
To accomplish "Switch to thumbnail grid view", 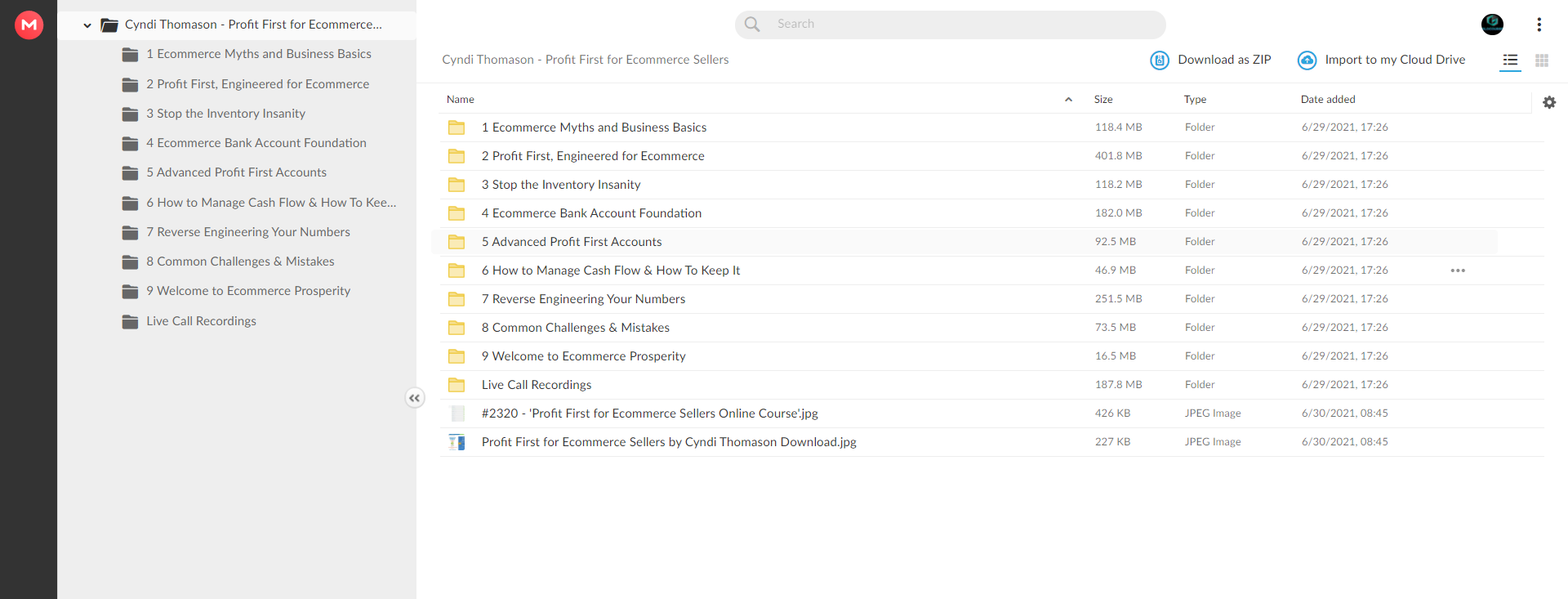I will [1542, 60].
